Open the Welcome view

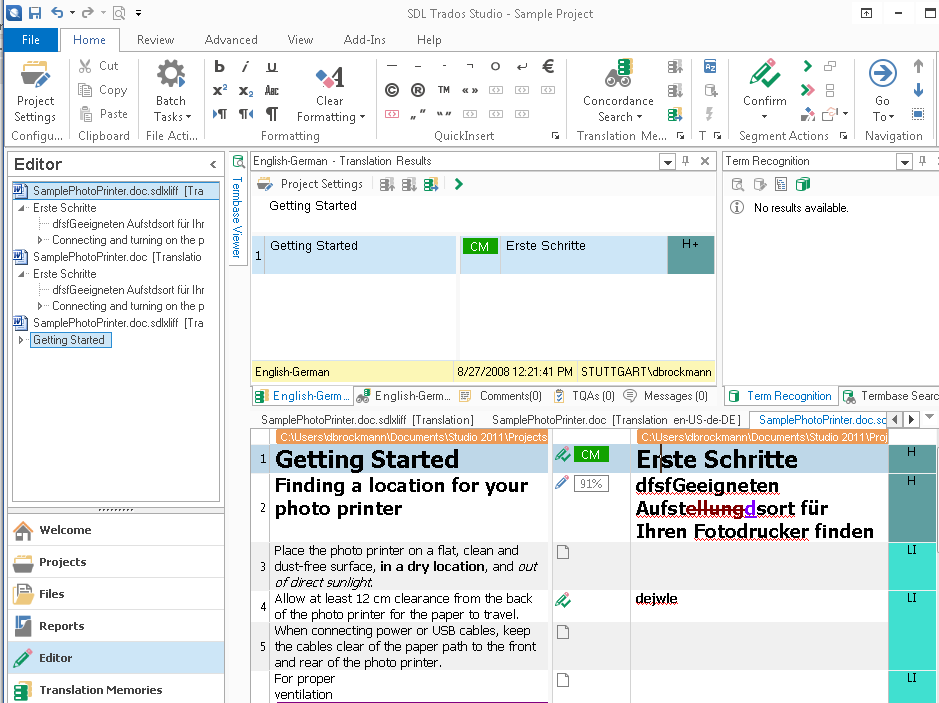point(116,530)
